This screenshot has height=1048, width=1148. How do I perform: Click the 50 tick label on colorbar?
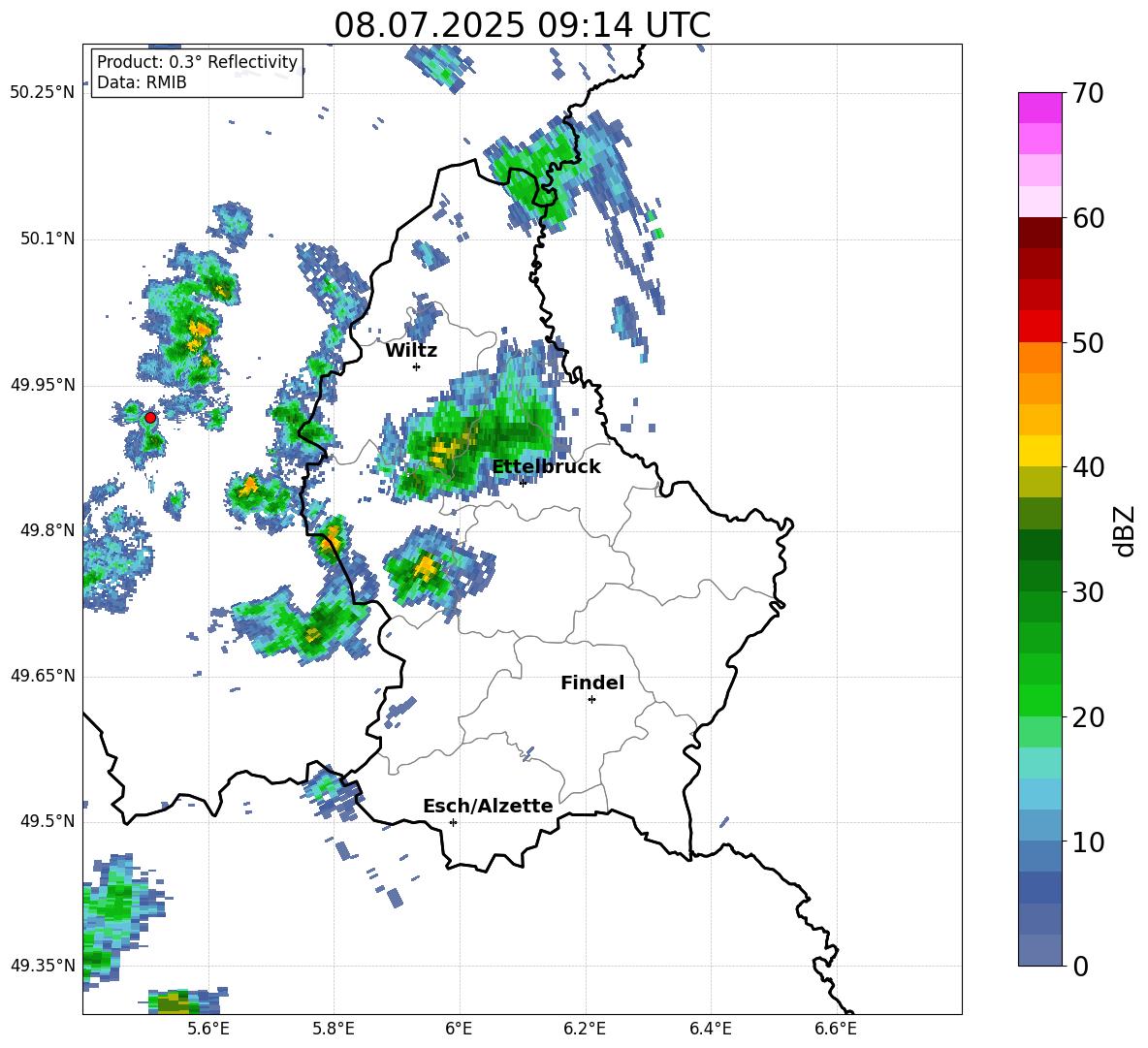pyautogui.click(x=1088, y=342)
